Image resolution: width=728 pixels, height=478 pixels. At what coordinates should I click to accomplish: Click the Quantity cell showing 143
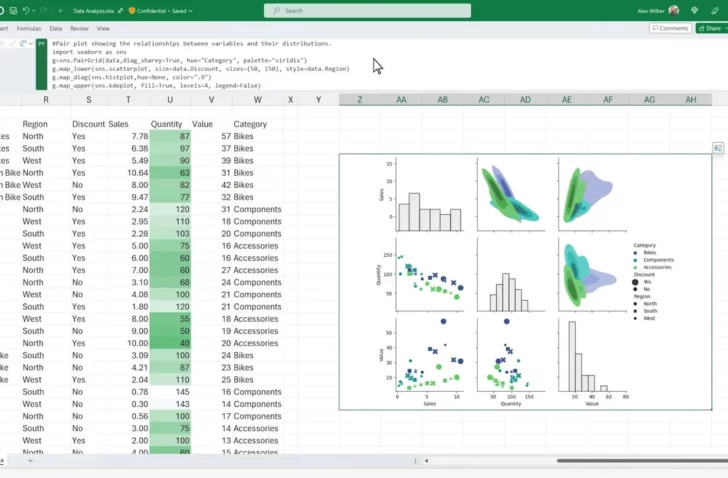(x=170, y=404)
